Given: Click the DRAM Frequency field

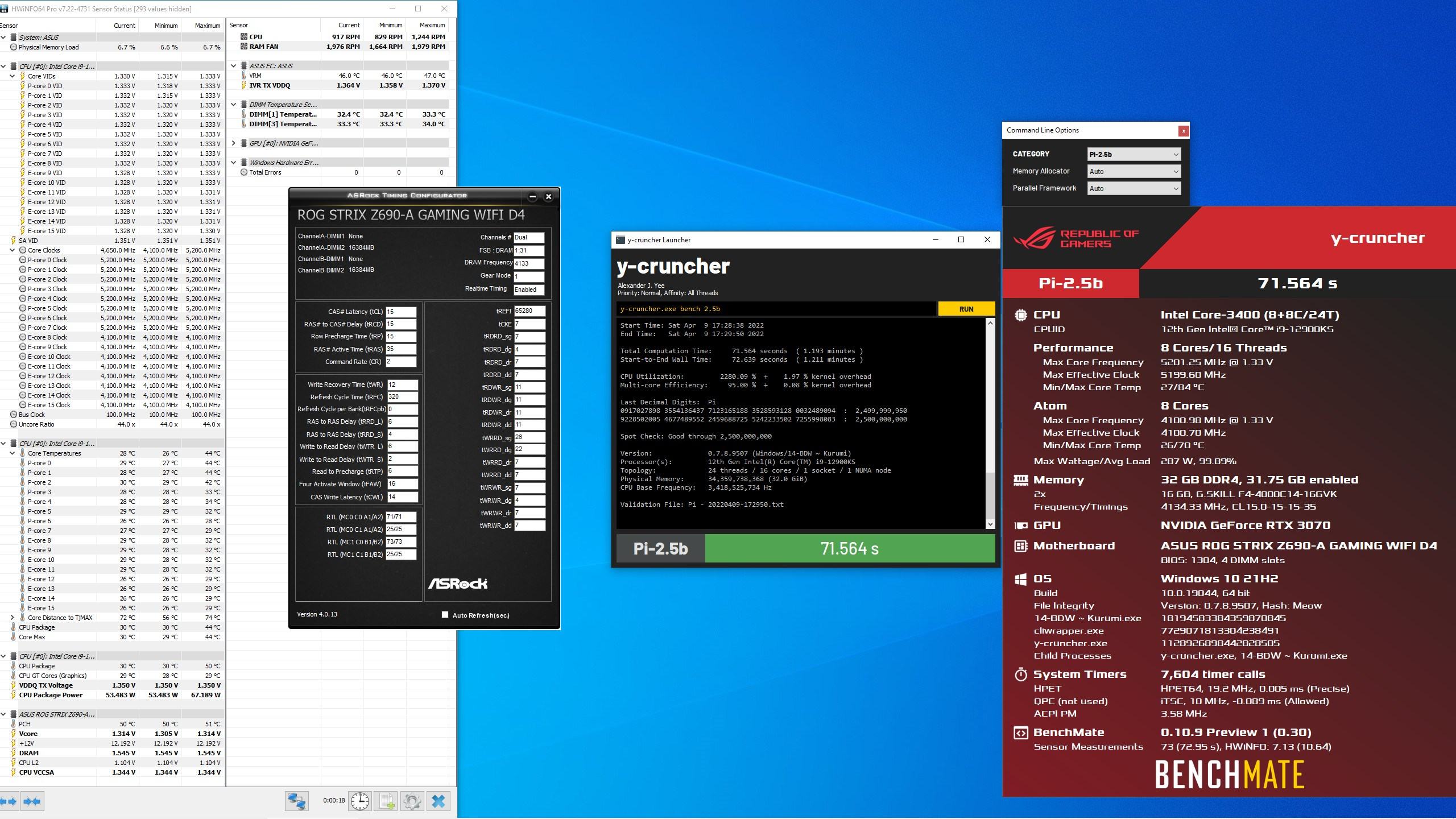Looking at the screenshot, I should point(529,263).
